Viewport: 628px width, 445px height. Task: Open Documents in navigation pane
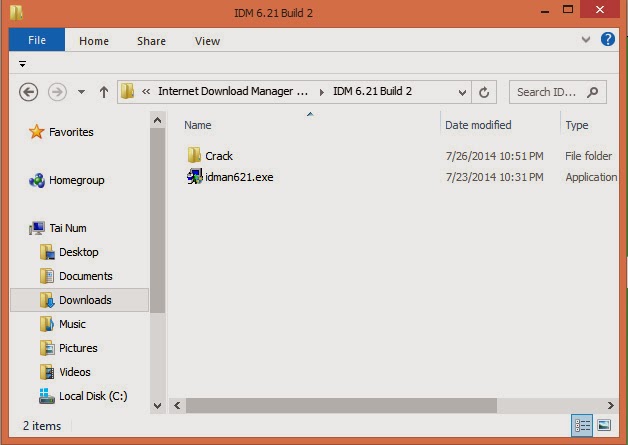(x=85, y=276)
